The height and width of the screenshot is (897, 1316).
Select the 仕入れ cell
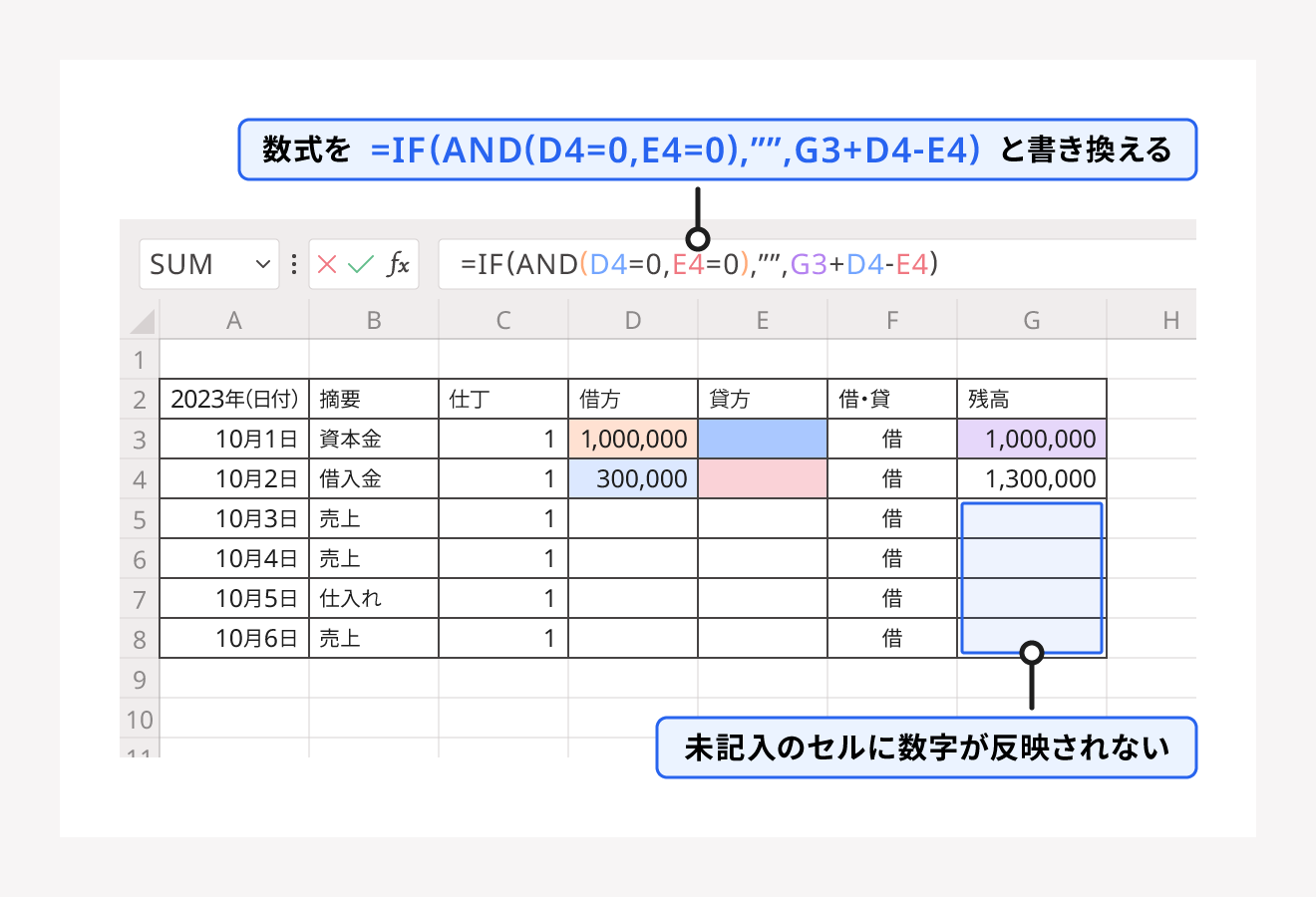(374, 598)
